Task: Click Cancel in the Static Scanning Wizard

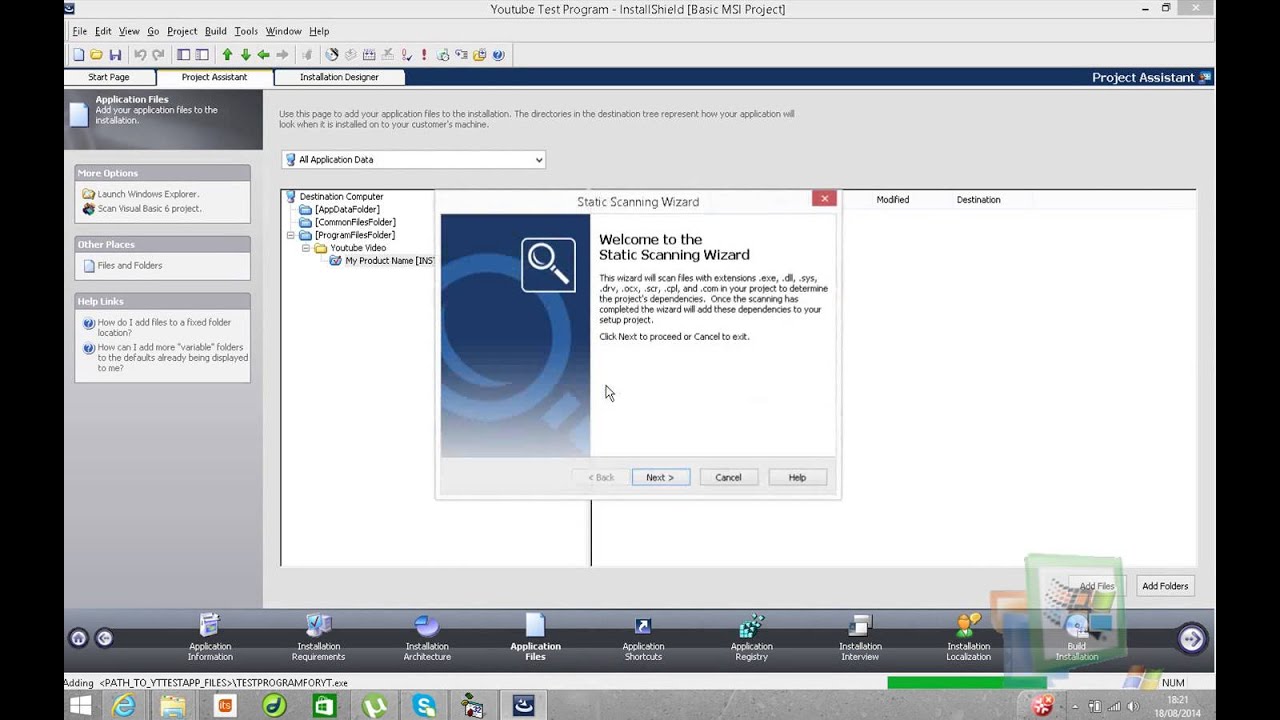Action: click(x=728, y=477)
